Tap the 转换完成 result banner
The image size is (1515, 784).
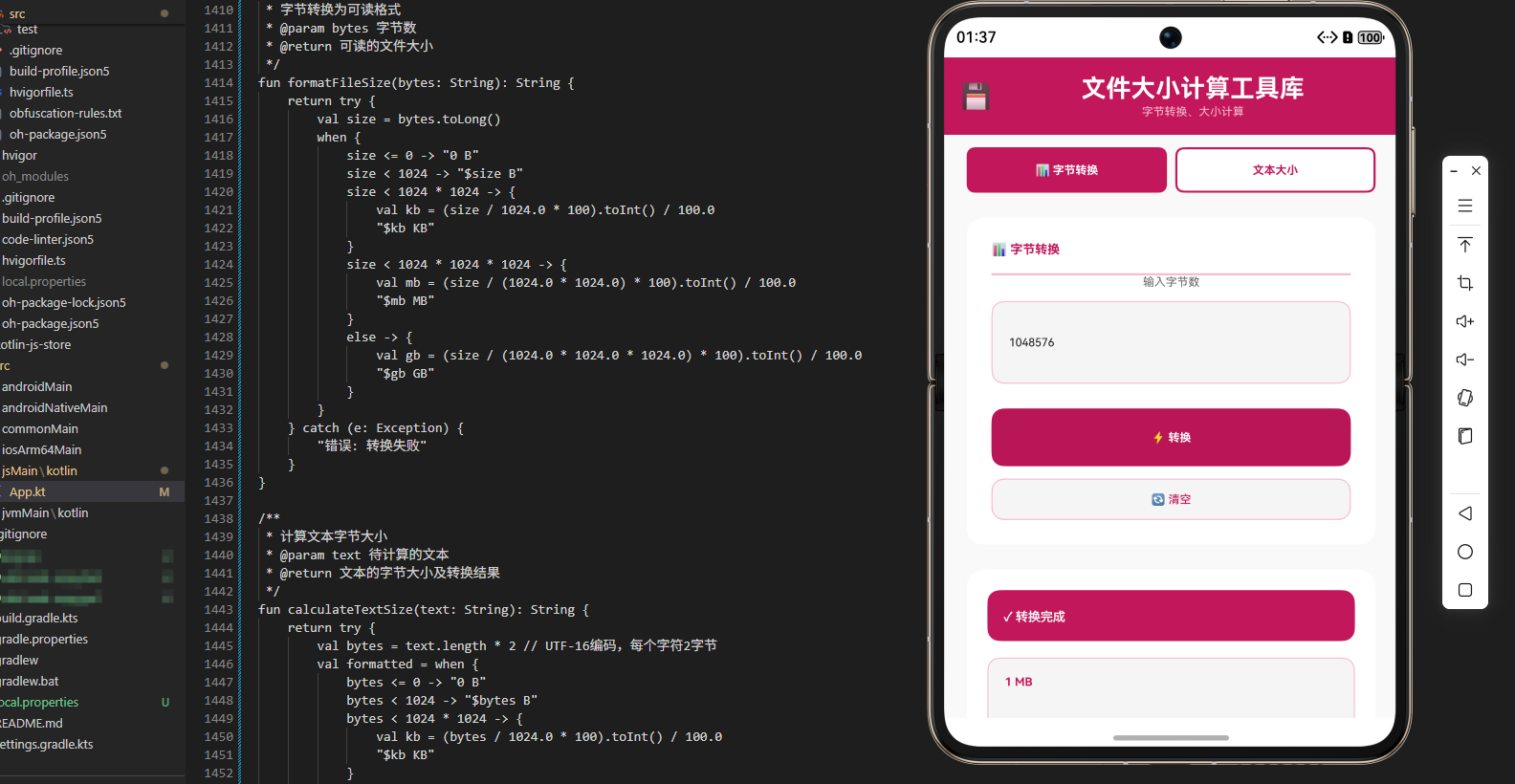coord(1171,616)
